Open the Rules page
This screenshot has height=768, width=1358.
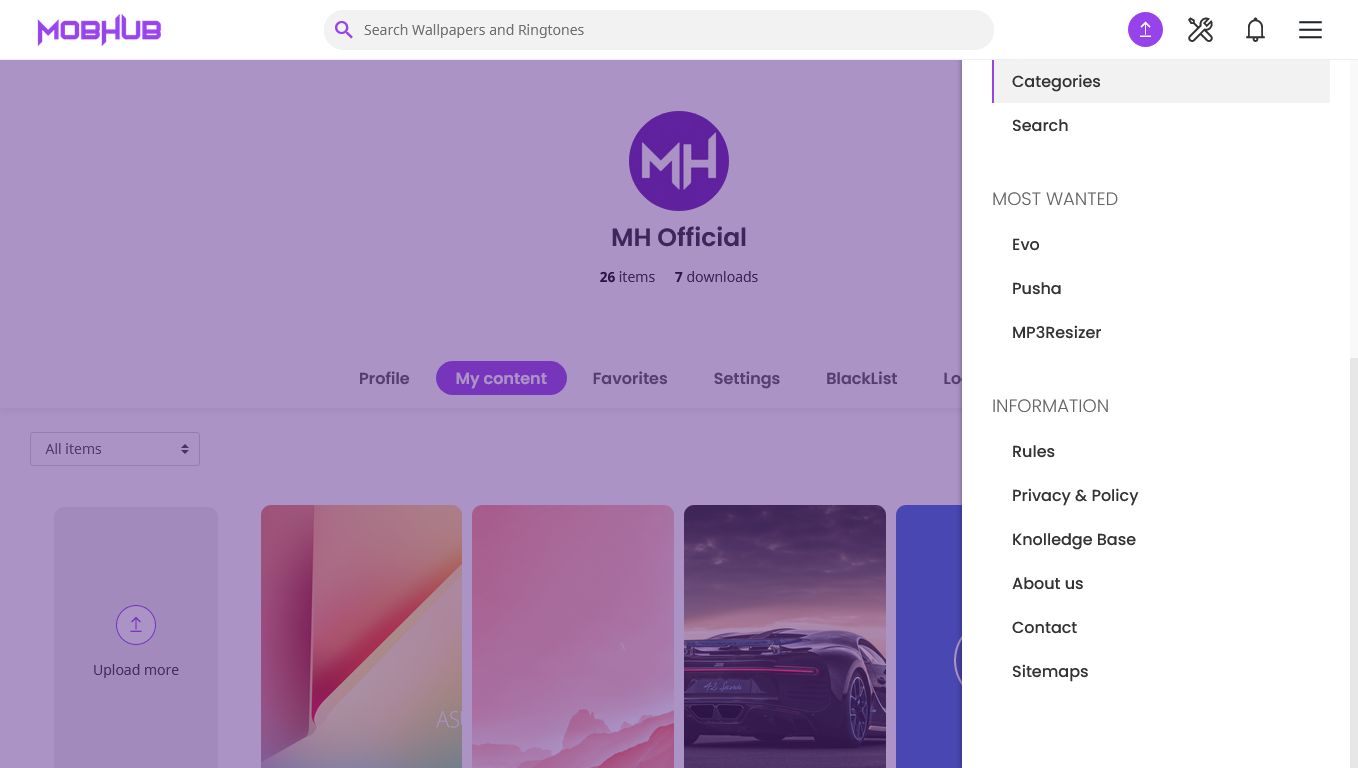1033,451
